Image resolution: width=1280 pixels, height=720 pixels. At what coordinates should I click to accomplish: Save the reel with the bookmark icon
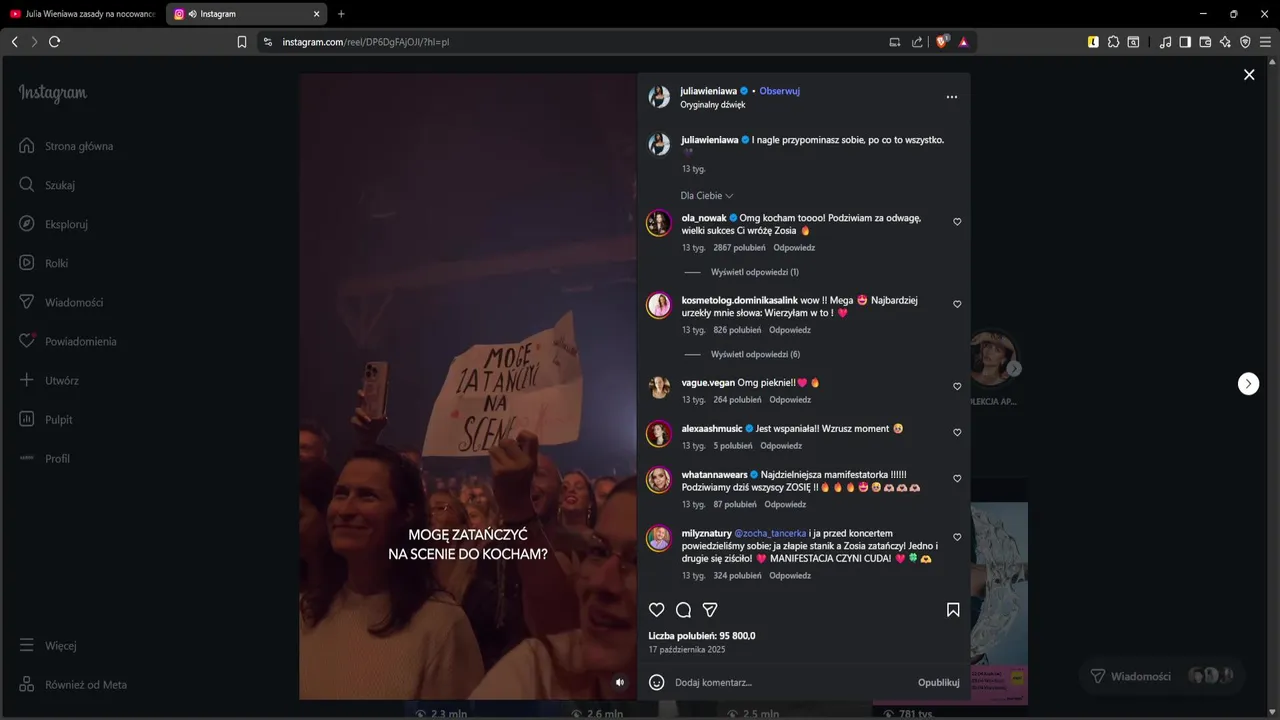point(953,610)
